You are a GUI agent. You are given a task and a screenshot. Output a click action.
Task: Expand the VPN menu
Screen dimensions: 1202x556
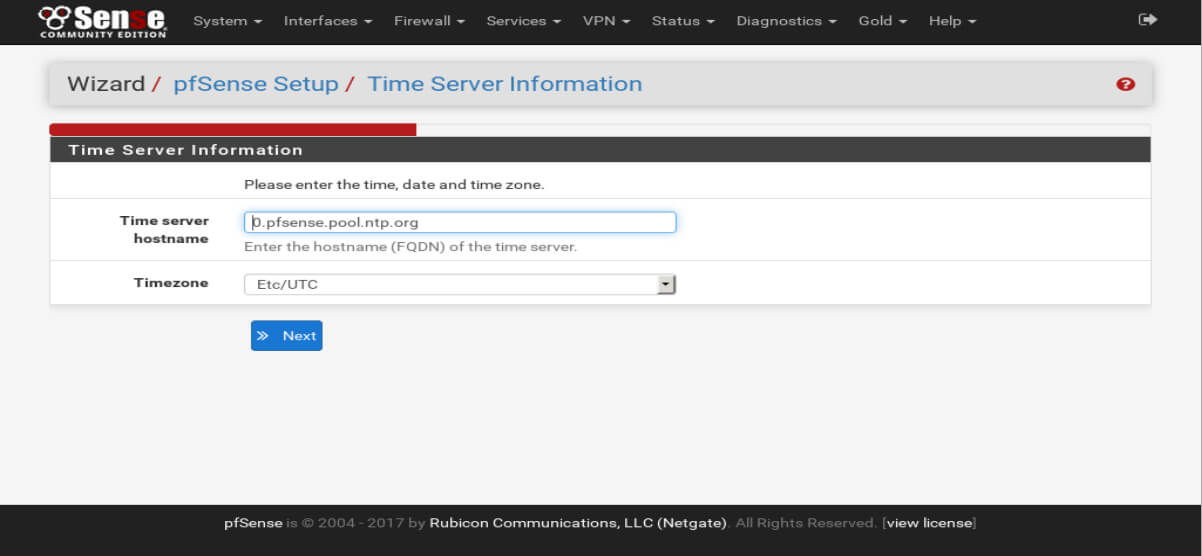click(x=606, y=21)
